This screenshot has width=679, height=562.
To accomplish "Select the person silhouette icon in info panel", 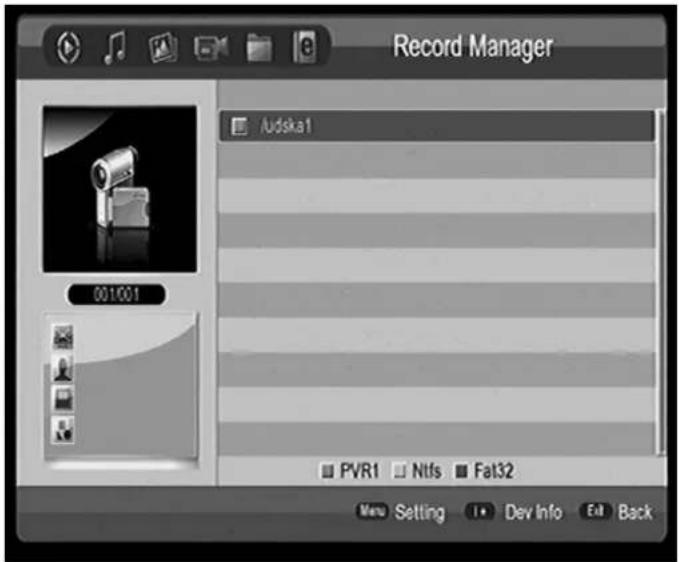I will (63, 369).
